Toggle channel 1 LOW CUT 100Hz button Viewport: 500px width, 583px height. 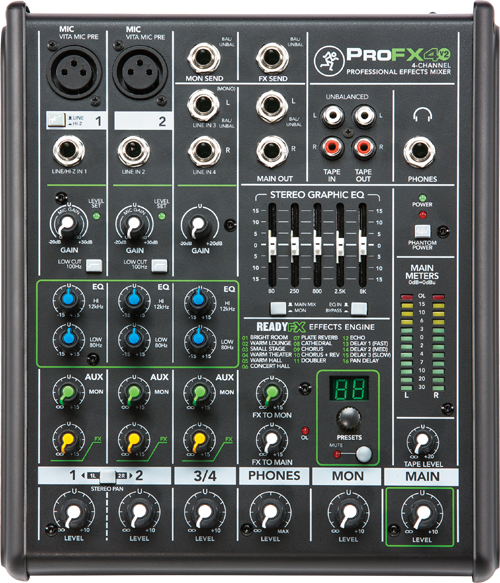94,265
